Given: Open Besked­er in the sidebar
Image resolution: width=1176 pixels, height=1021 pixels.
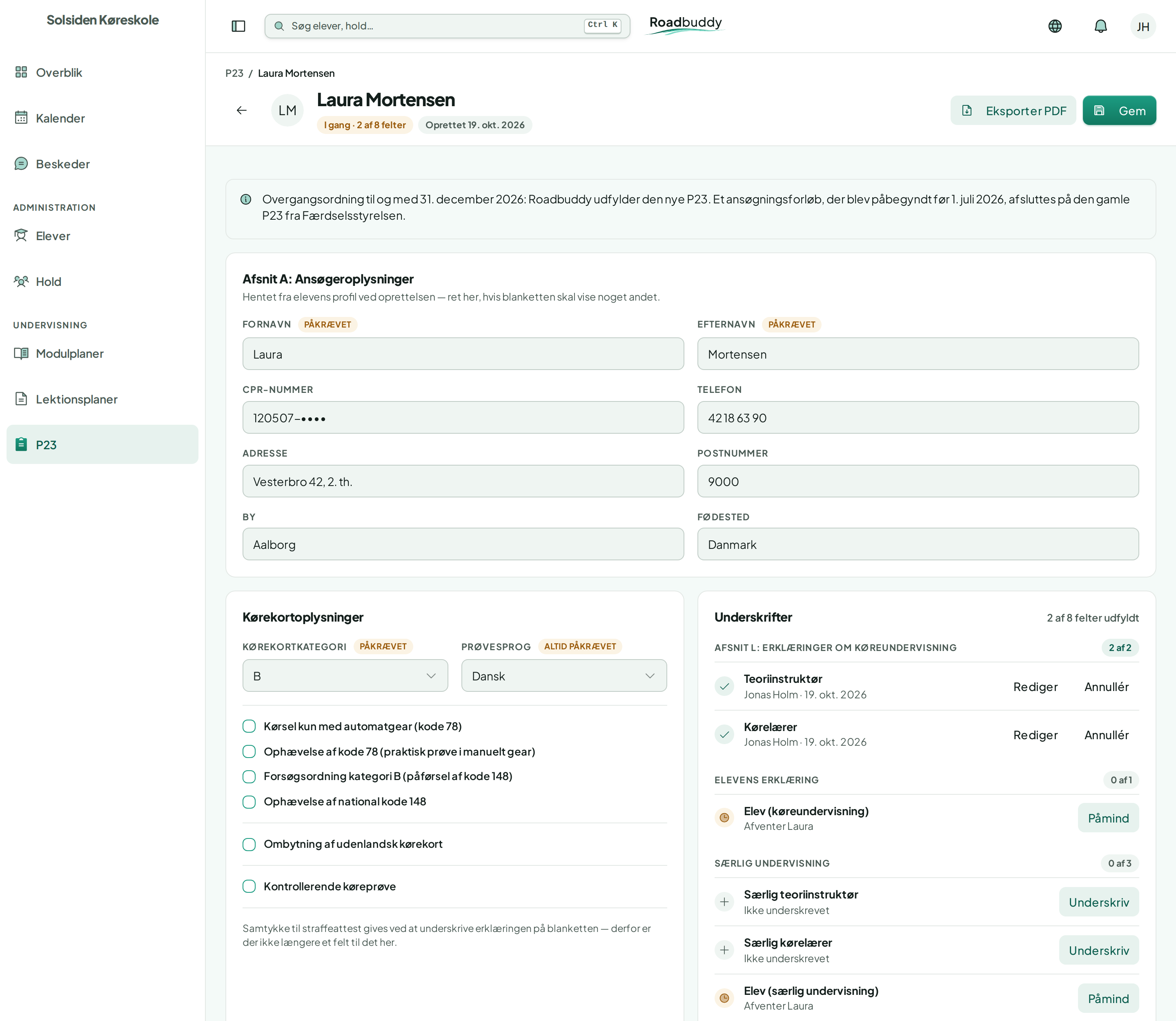Looking at the screenshot, I should click(102, 164).
